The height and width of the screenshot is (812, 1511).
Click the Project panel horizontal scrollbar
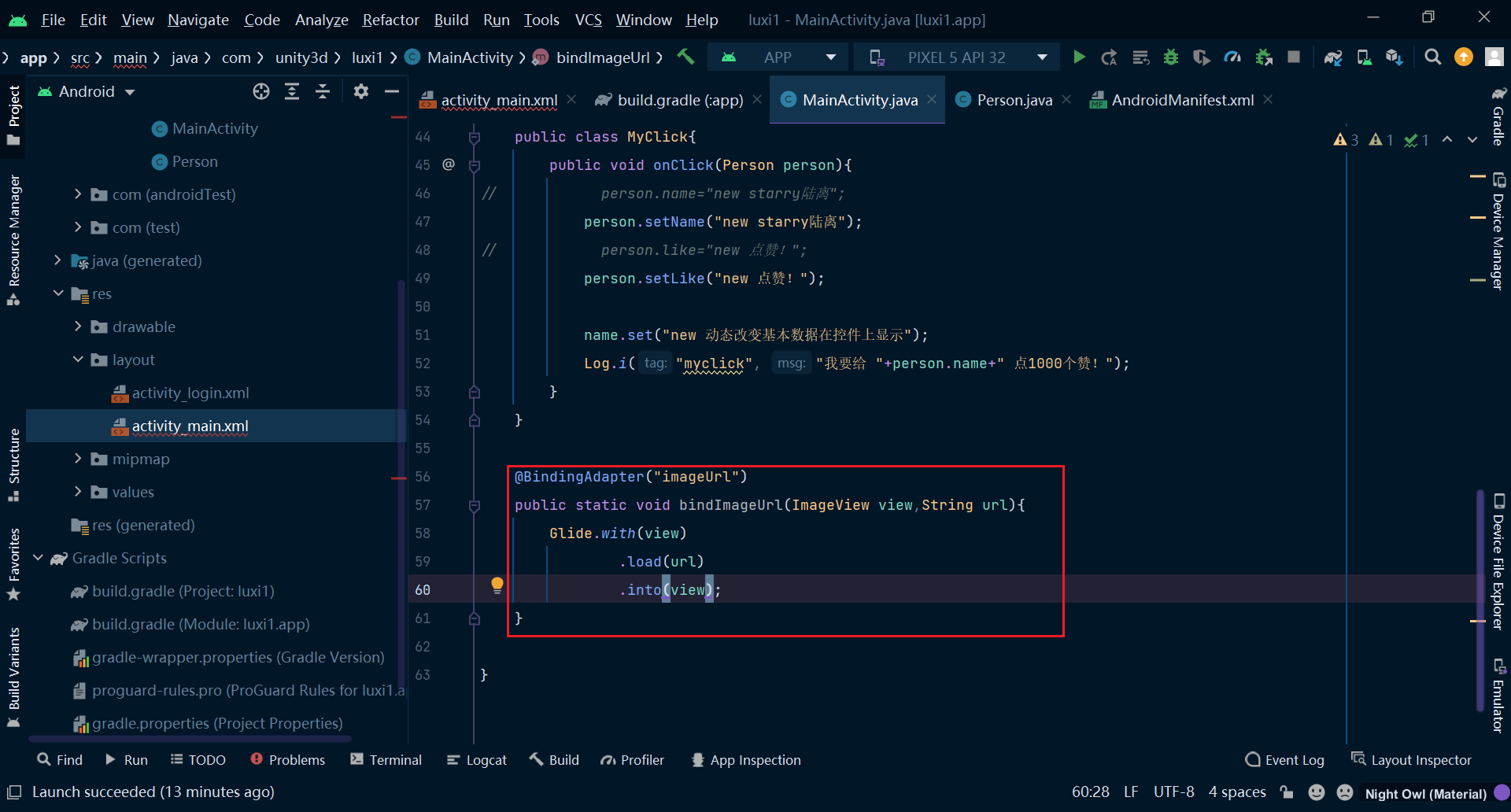coord(190,739)
